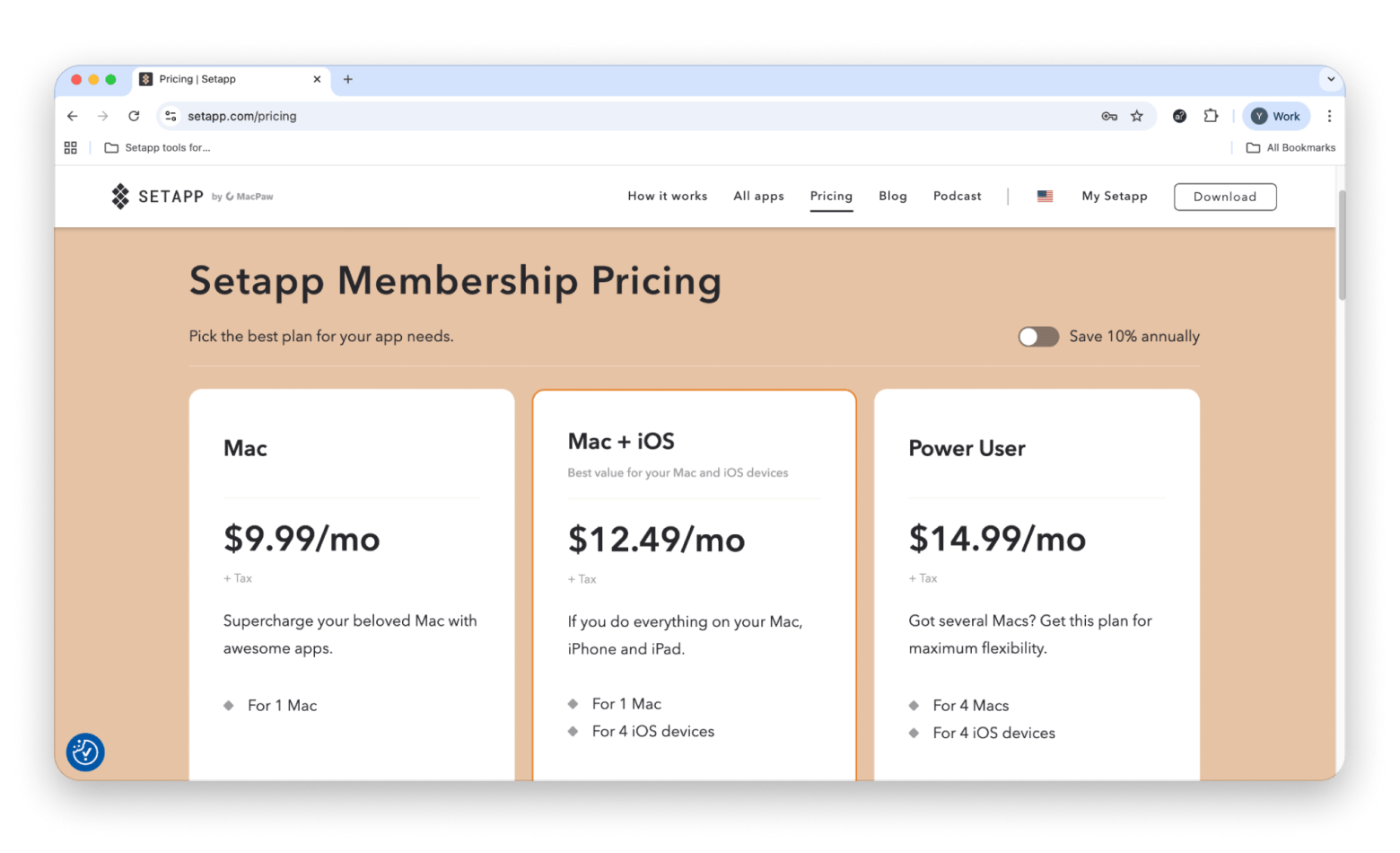Click the Download button
The width and height of the screenshot is (1400, 853).
[x=1225, y=197]
